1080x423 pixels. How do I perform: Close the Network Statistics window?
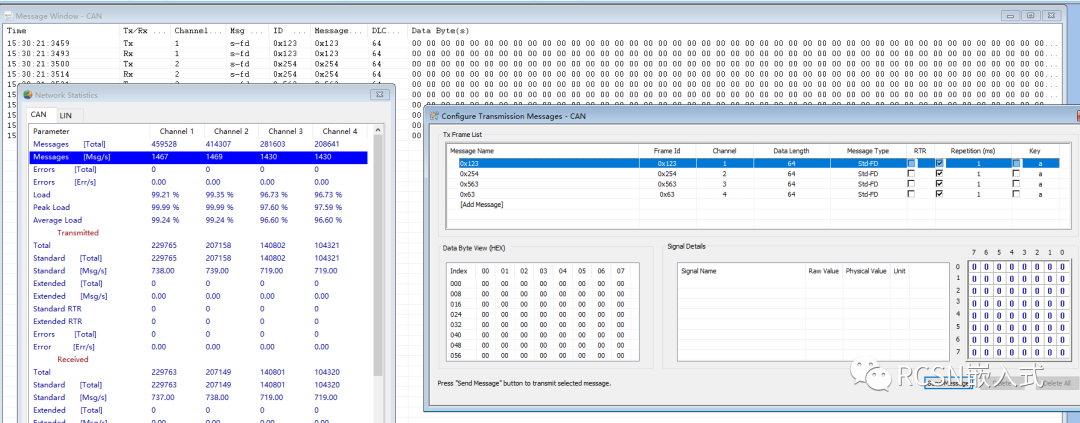[x=380, y=94]
